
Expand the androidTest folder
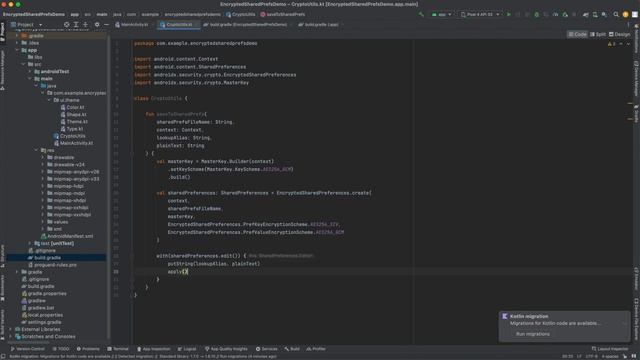click(30, 71)
